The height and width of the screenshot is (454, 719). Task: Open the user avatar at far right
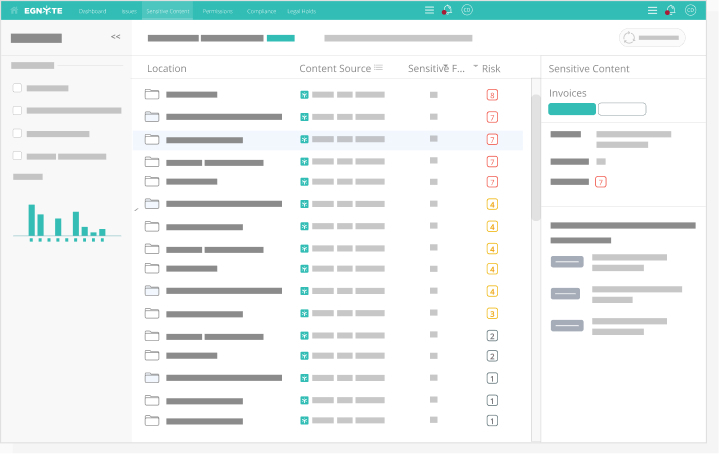pos(690,10)
